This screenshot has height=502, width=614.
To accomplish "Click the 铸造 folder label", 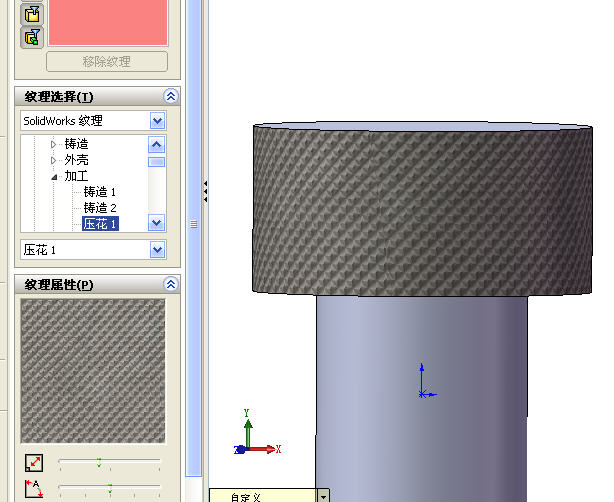I will [76, 144].
